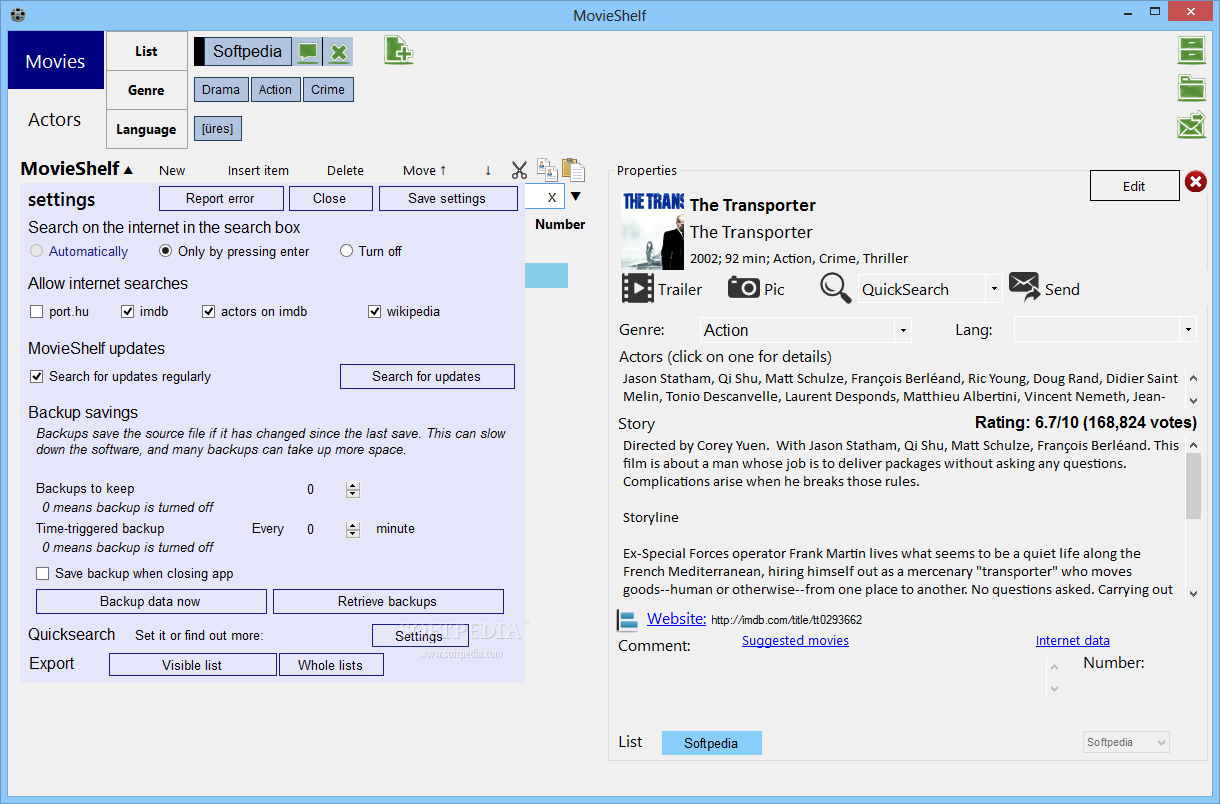The image size is (1220, 804).
Task: Filter by the Drama genre tag
Action: pos(221,90)
